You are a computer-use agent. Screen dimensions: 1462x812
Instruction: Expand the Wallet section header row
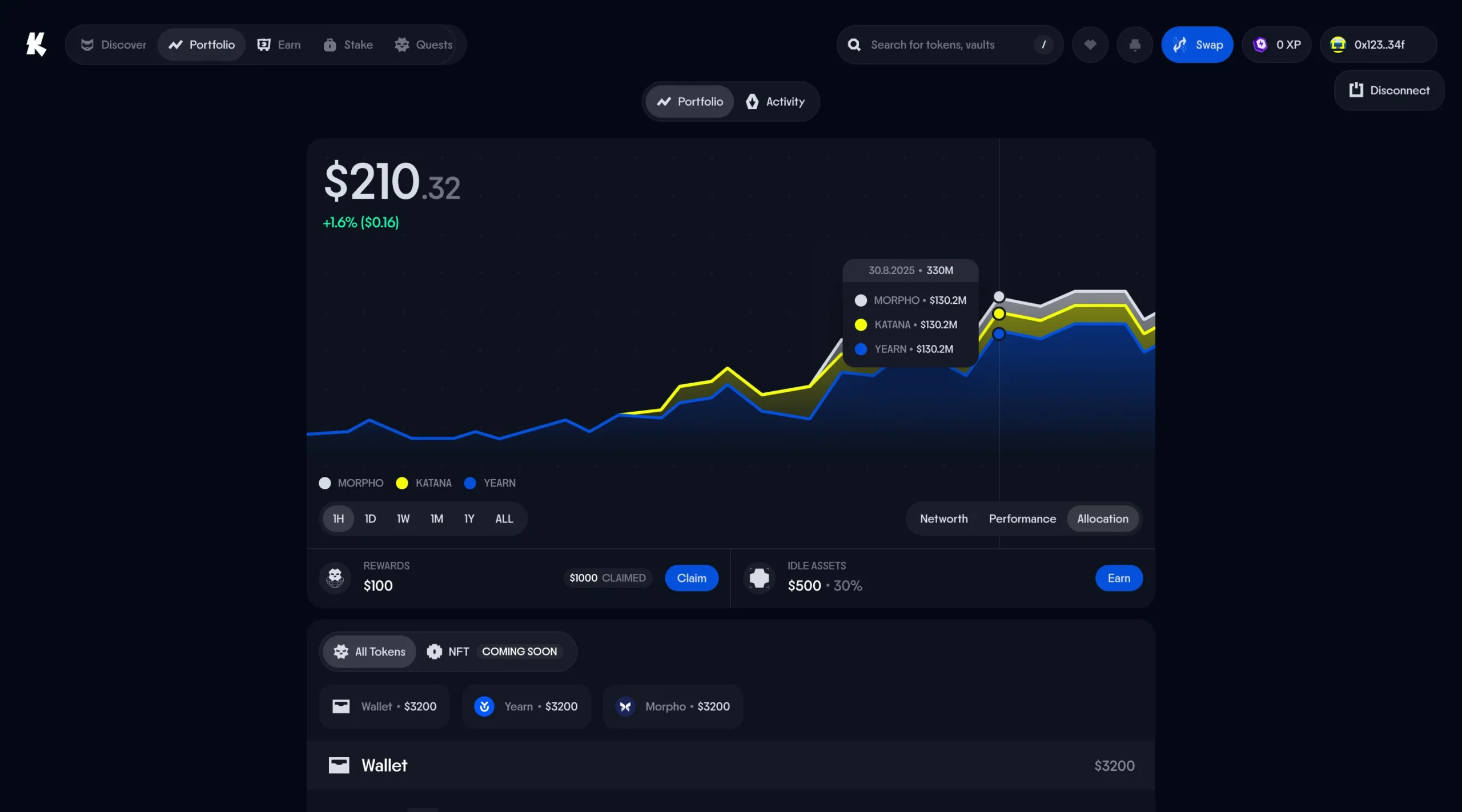[x=731, y=765]
